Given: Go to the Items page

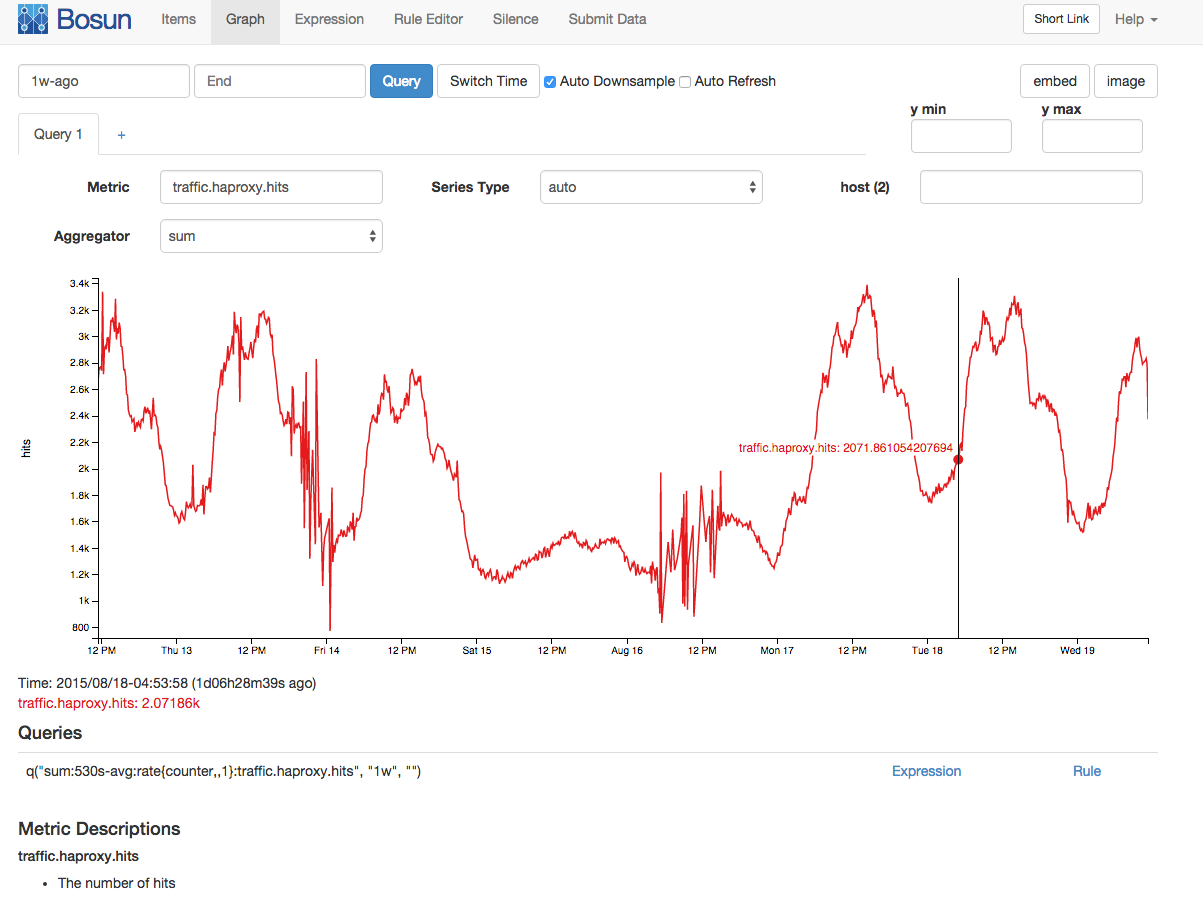Looking at the screenshot, I should pyautogui.click(x=178, y=19).
